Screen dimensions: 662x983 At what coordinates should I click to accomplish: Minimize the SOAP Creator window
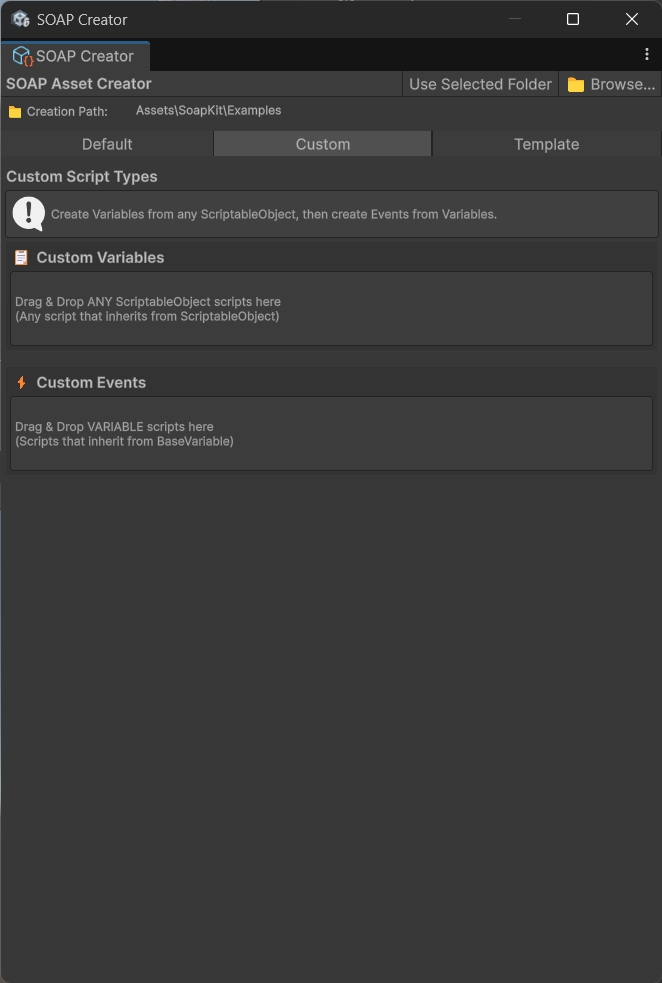[x=514, y=19]
